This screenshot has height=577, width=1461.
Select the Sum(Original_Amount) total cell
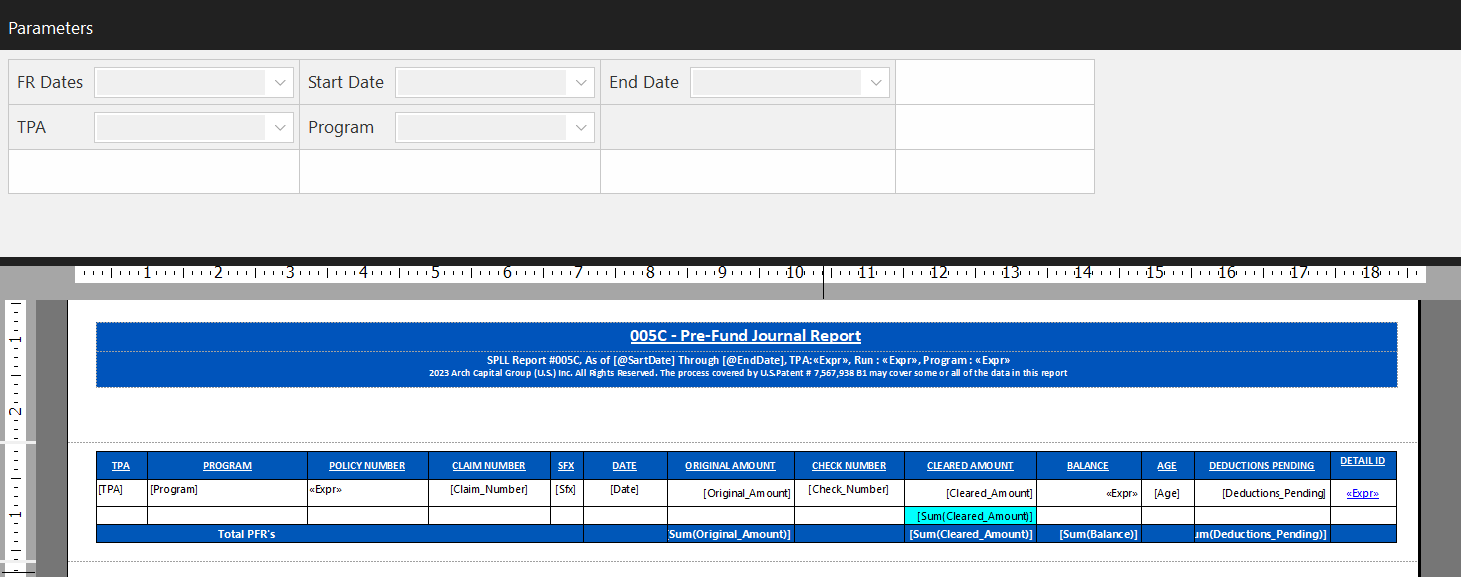pyautogui.click(x=731, y=534)
